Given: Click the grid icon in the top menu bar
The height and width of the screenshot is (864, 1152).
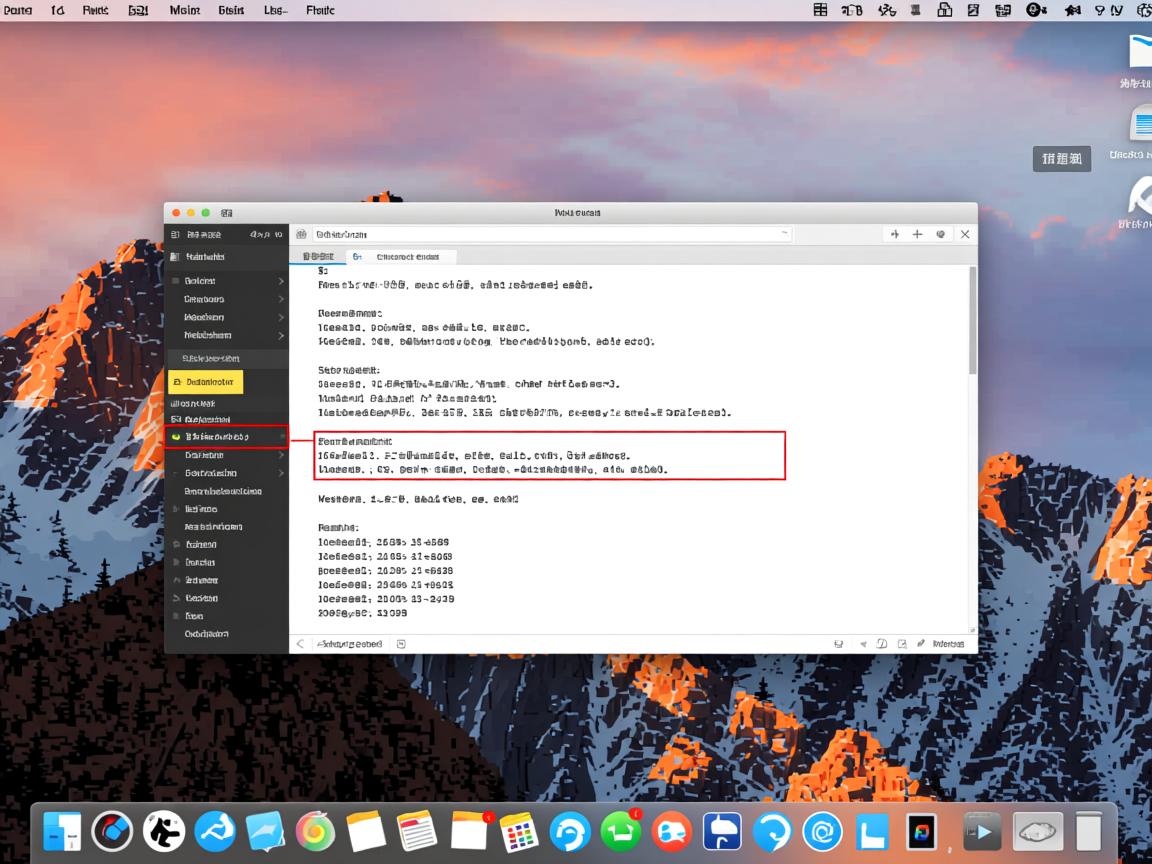Looking at the screenshot, I should 820,10.
